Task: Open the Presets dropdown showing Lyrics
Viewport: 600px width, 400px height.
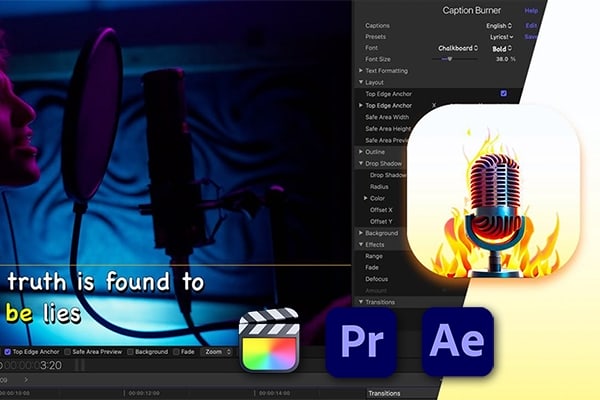Action: (502, 37)
